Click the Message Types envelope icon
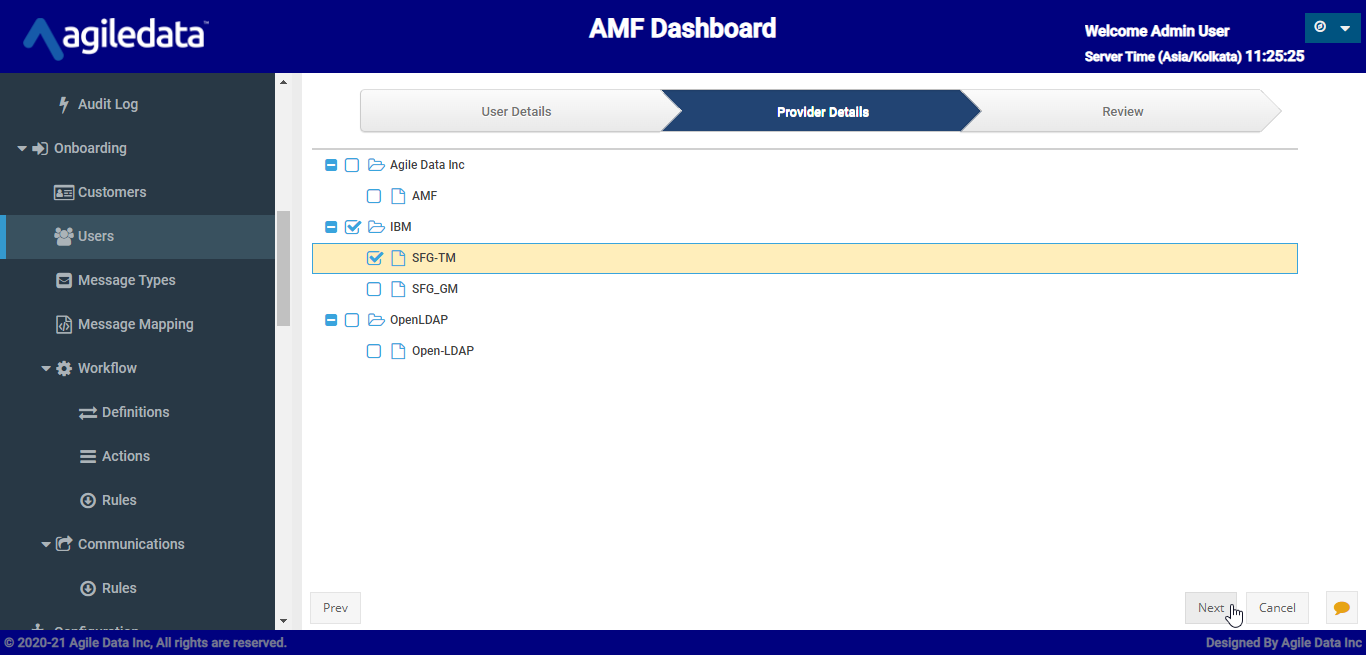The width and height of the screenshot is (1366, 655). coord(64,280)
